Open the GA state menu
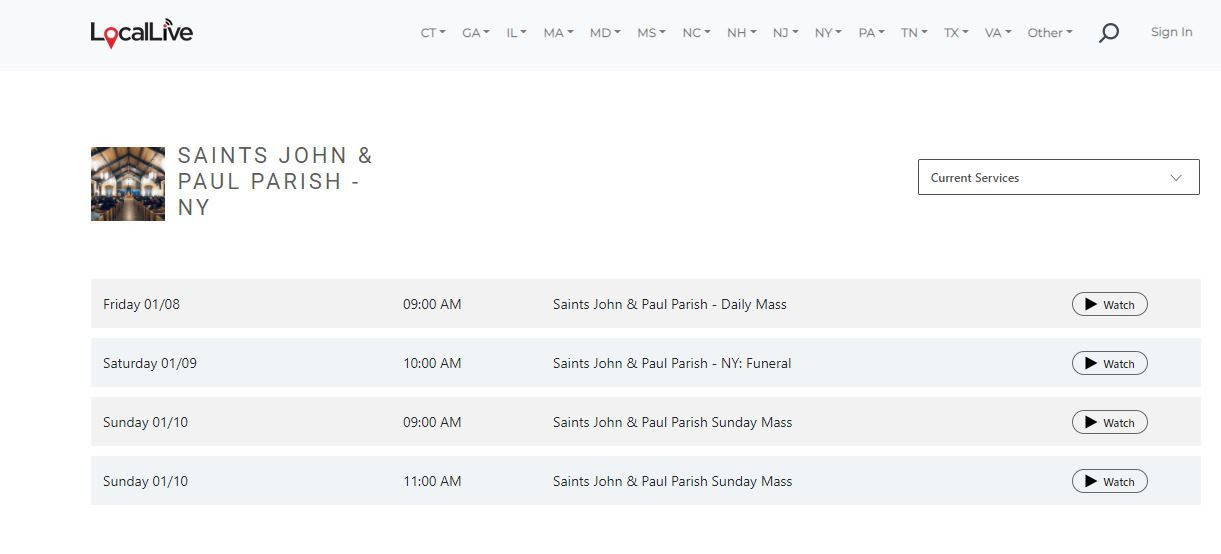The width and height of the screenshot is (1221, 554). (x=476, y=32)
